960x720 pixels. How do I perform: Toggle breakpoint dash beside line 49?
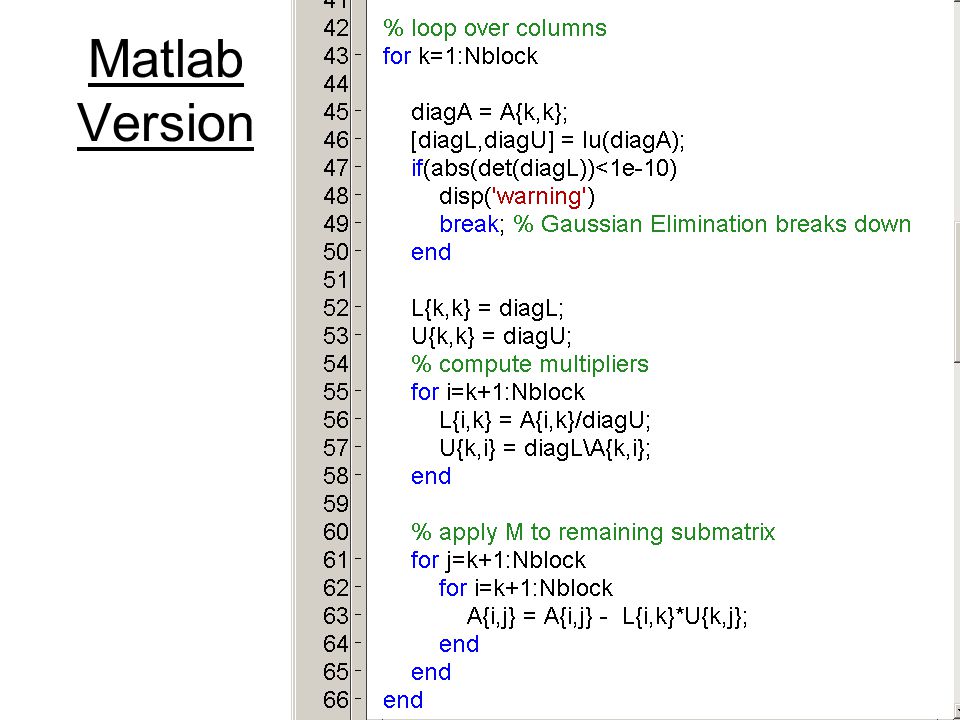click(x=359, y=224)
